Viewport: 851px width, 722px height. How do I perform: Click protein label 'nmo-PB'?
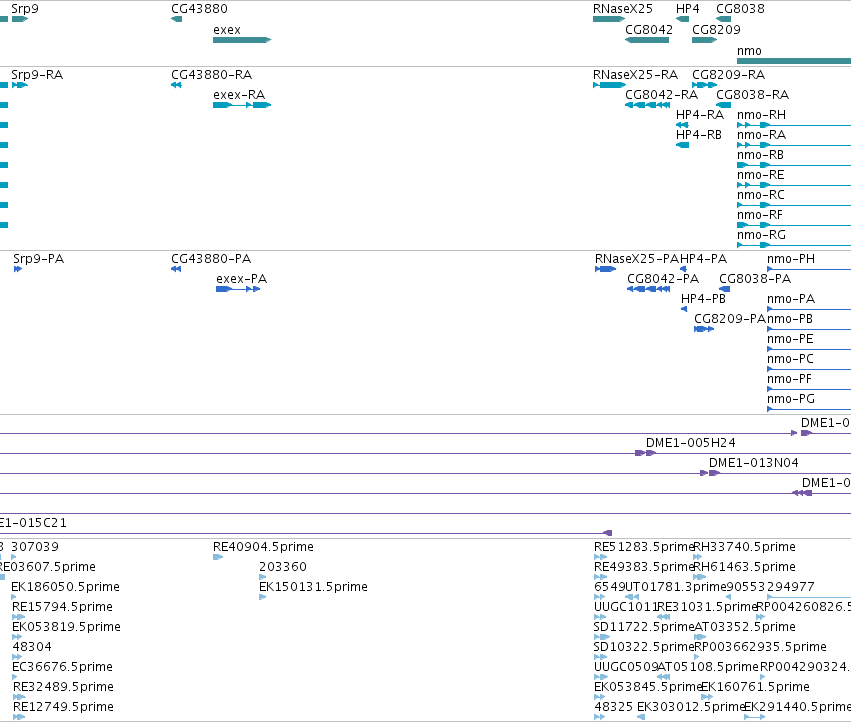click(x=790, y=319)
